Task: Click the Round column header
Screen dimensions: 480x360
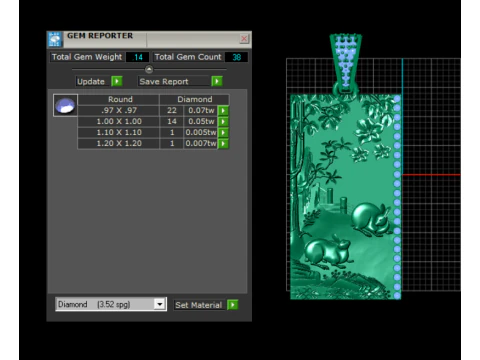Action: pyautogui.click(x=119, y=99)
